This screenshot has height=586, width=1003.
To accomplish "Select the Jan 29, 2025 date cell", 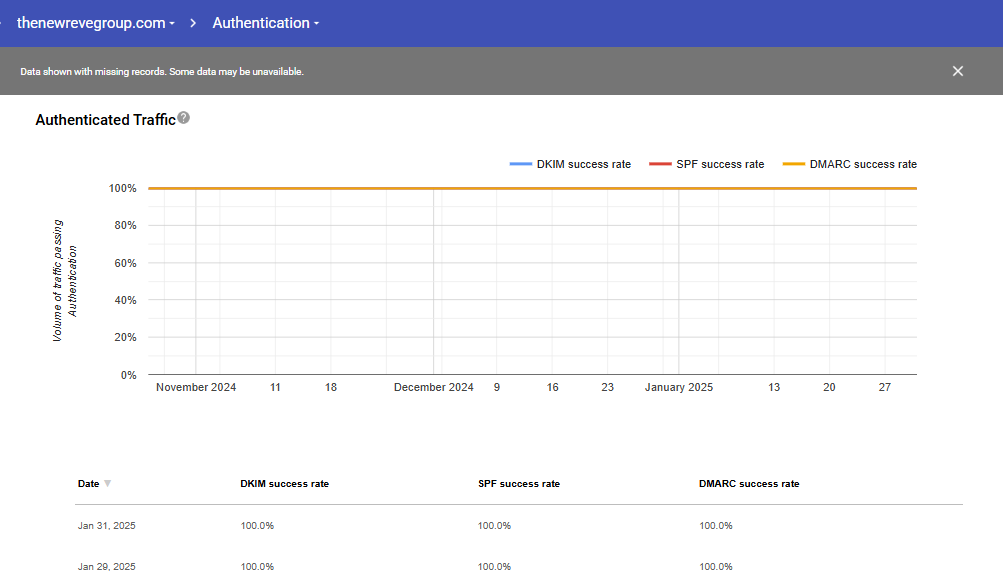I will tap(107, 567).
